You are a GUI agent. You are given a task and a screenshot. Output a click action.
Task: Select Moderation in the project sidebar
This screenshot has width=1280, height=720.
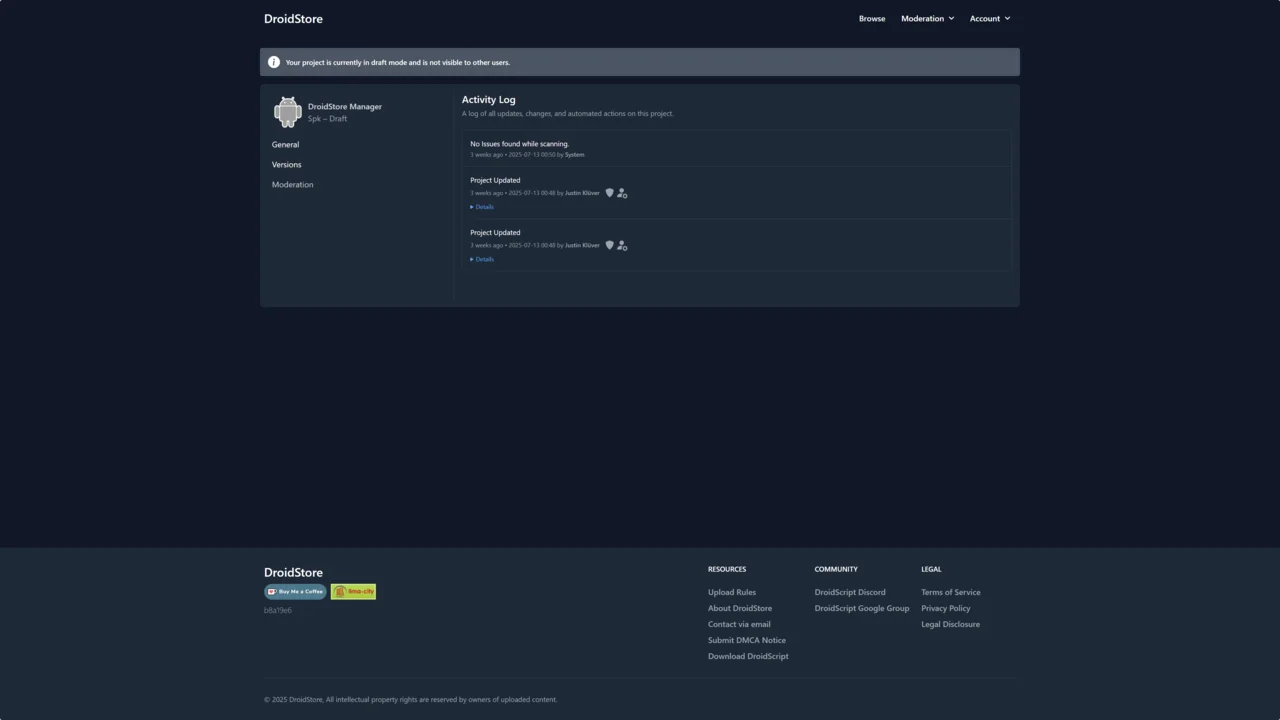[x=292, y=185]
